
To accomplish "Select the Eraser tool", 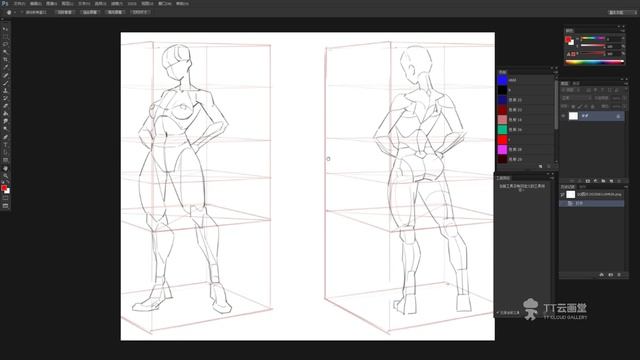I will pyautogui.click(x=5, y=106).
